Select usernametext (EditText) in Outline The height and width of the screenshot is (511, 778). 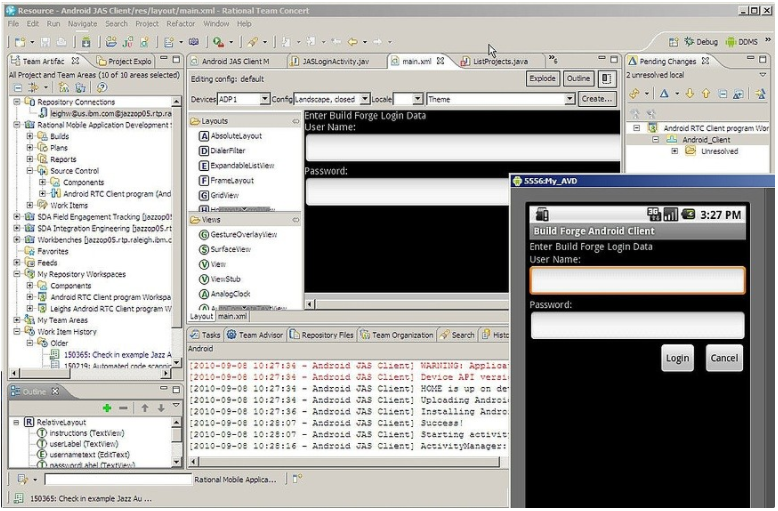point(83,455)
